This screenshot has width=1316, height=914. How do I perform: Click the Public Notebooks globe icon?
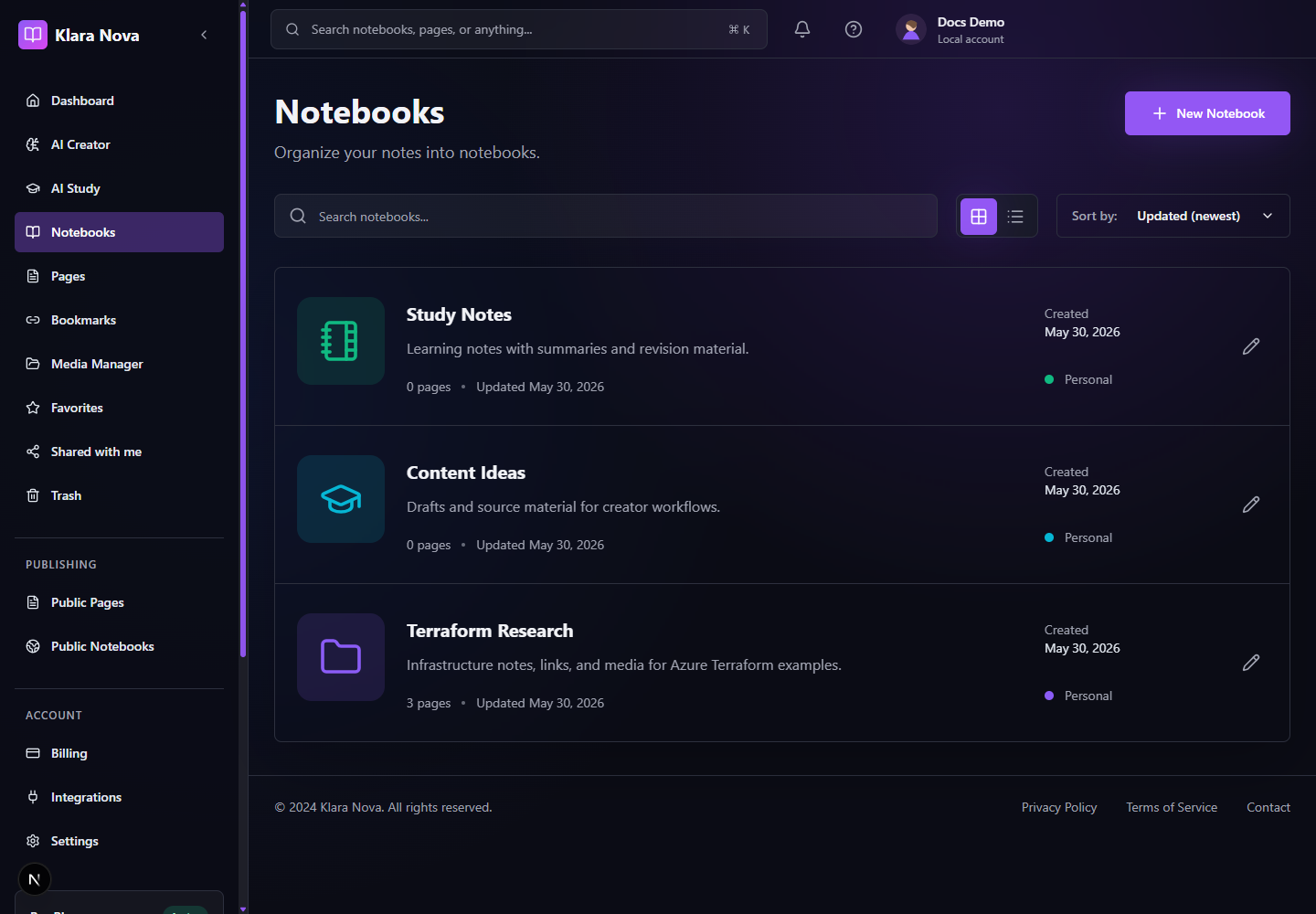33,646
